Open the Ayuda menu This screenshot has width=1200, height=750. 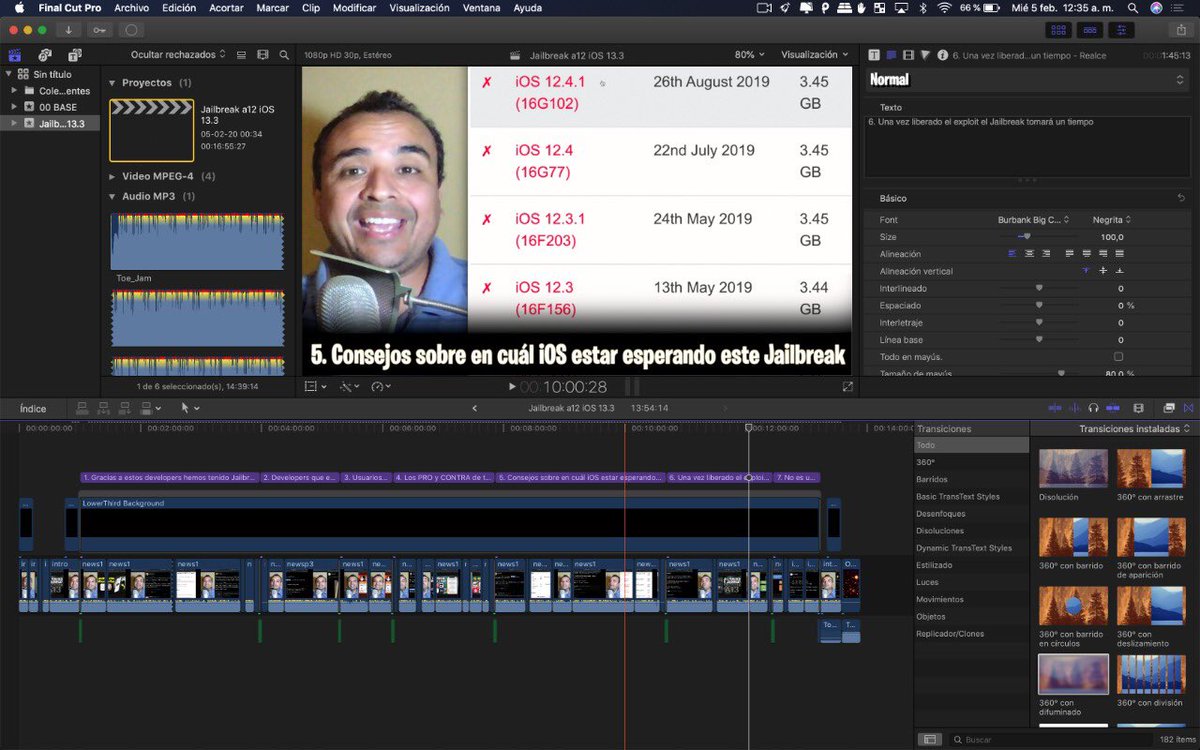(526, 8)
